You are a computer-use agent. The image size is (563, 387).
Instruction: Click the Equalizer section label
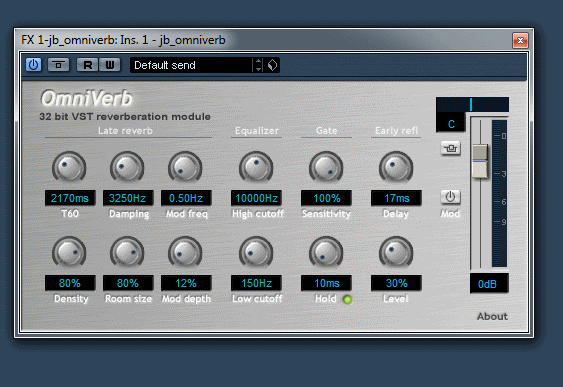[x=256, y=131]
